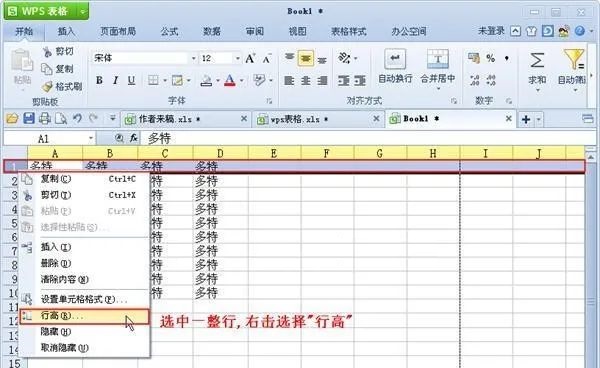Image resolution: width=600 pixels, height=368 pixels.
Task: Toggle Bold formatting
Action: point(99,80)
